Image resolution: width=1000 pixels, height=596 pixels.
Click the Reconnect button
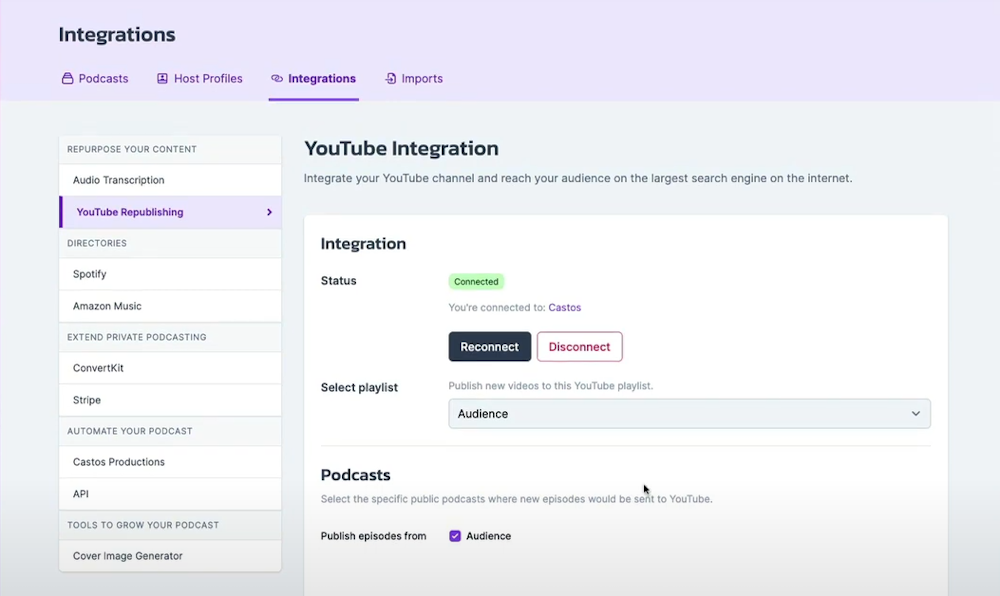coord(489,346)
